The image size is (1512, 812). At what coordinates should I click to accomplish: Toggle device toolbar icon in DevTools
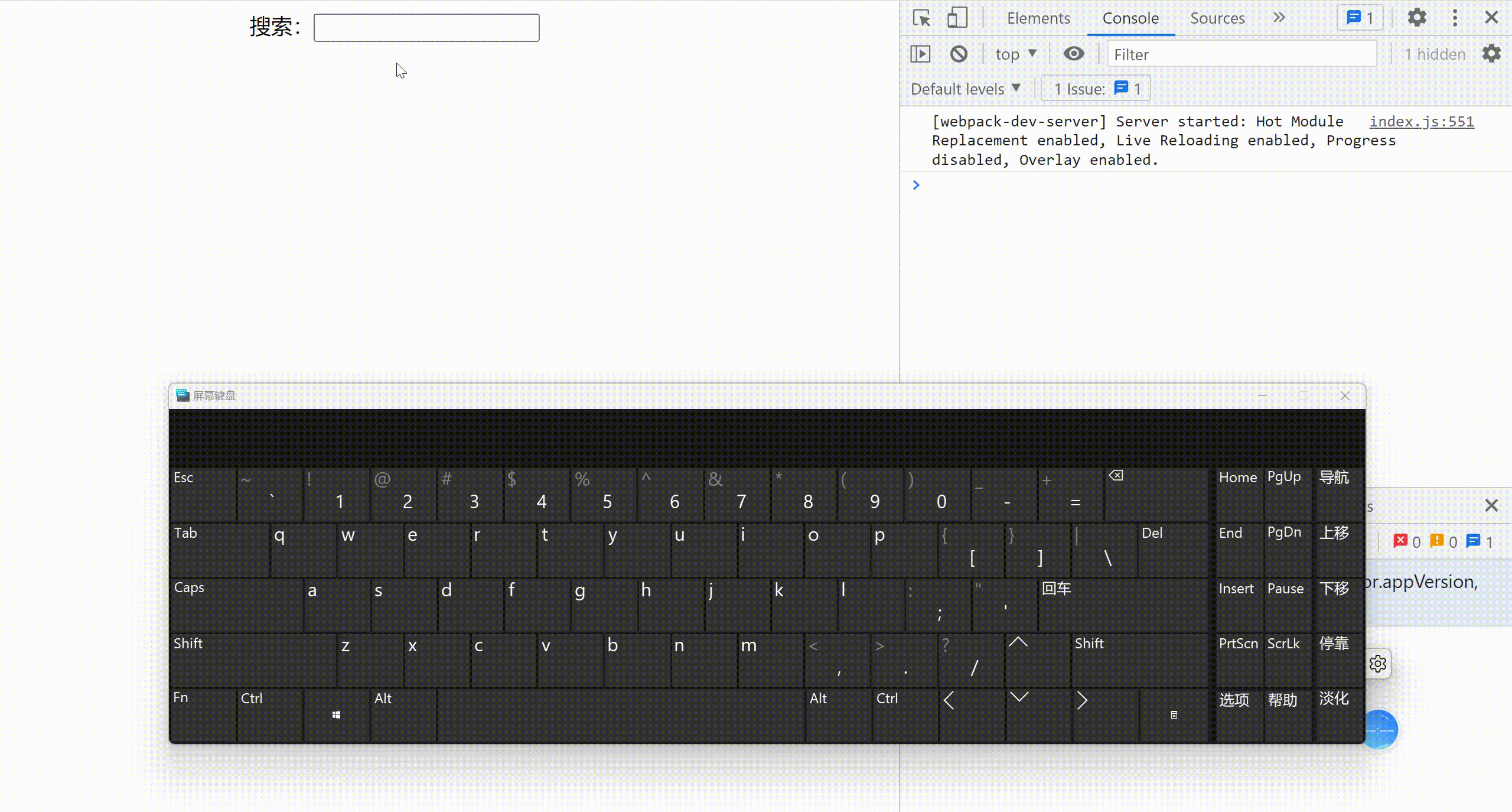pos(957,18)
